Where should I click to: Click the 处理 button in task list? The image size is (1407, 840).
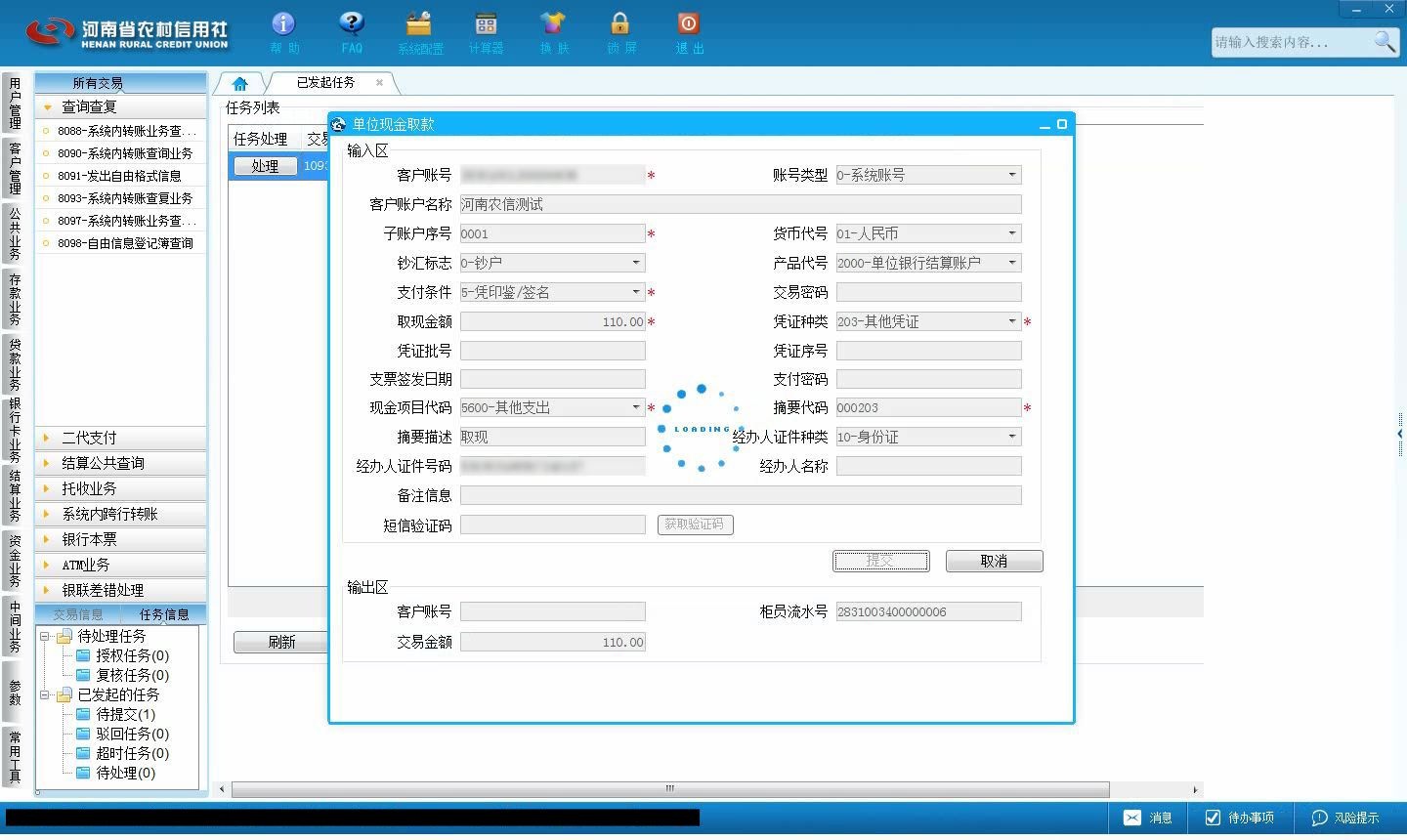265,166
